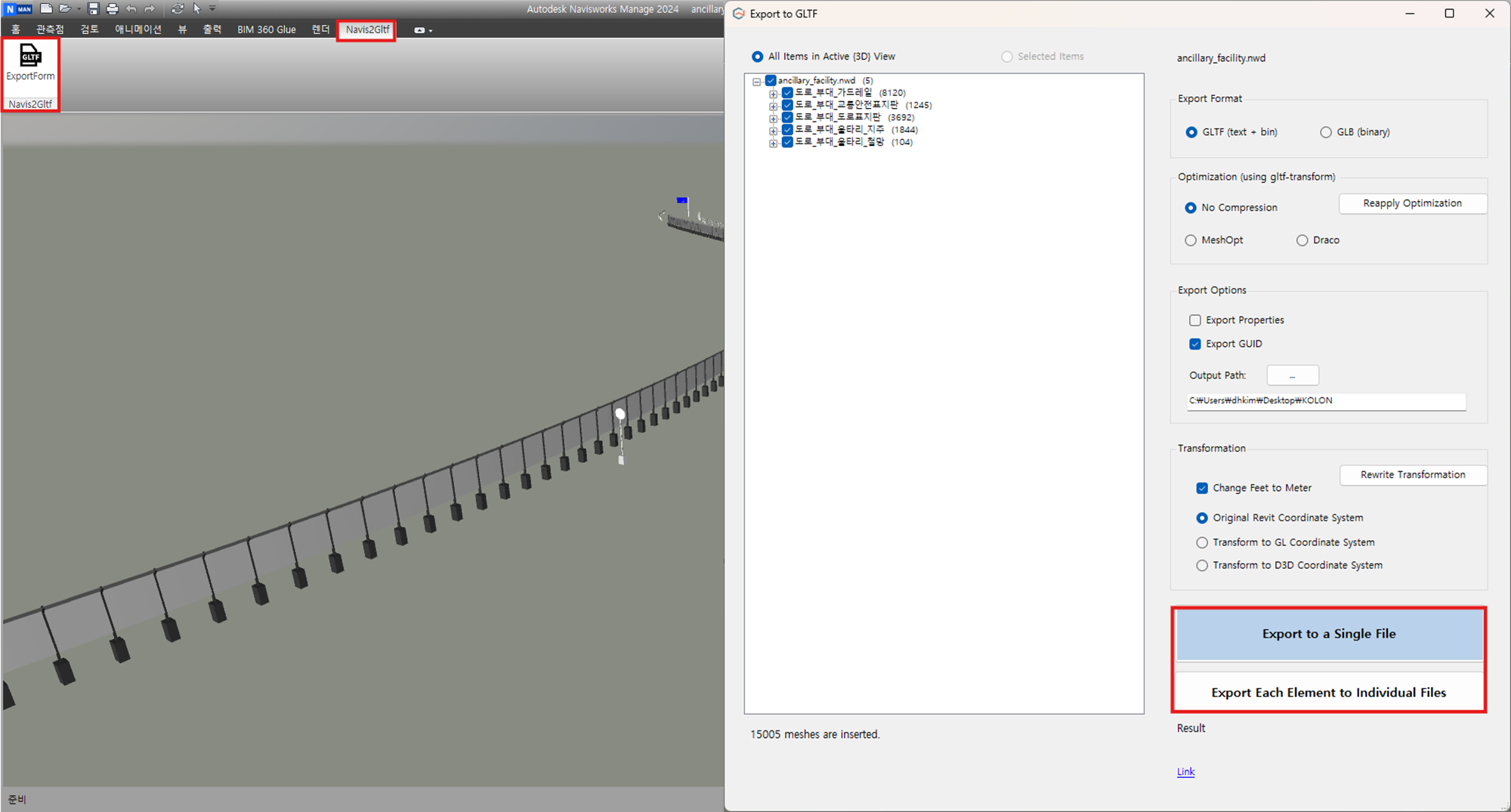This screenshot has width=1511, height=812.
Task: Click the '15005 meshes are inserted.' status text
Action: coord(814,734)
